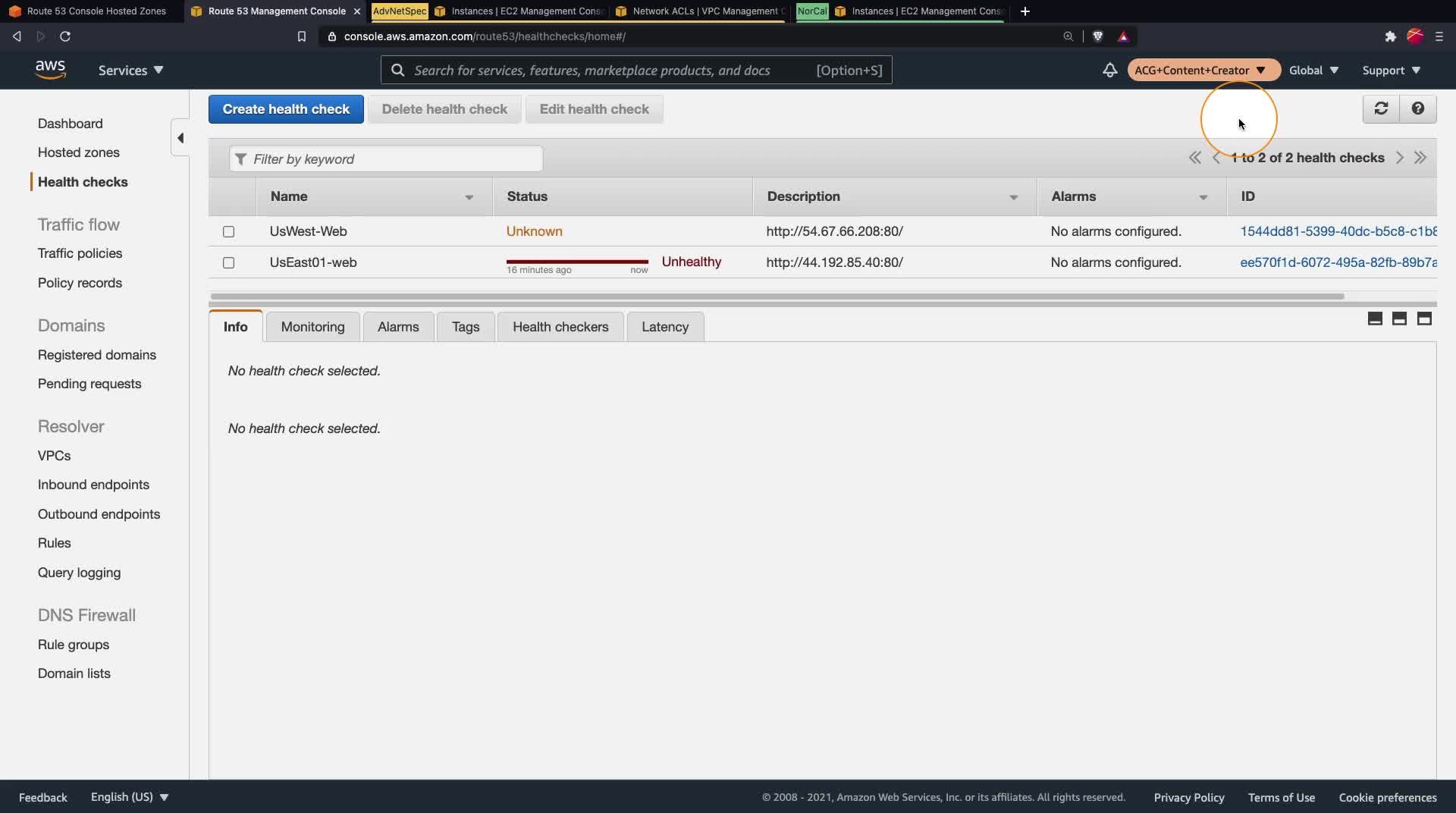Viewport: 1456px width, 813px height.
Task: Open a new browser tab
Action: pos(1025,11)
